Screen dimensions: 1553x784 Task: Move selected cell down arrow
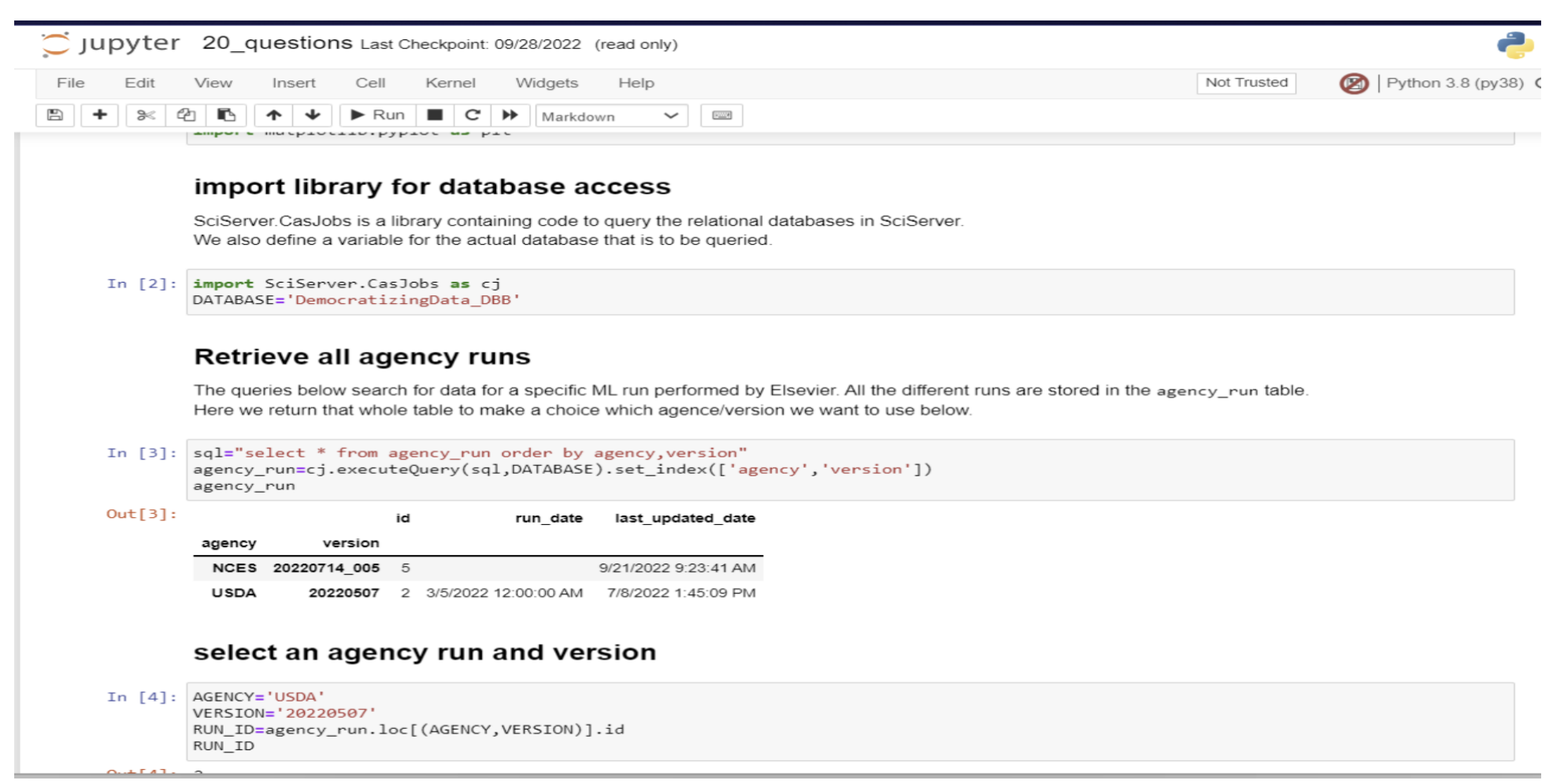pyautogui.click(x=313, y=115)
